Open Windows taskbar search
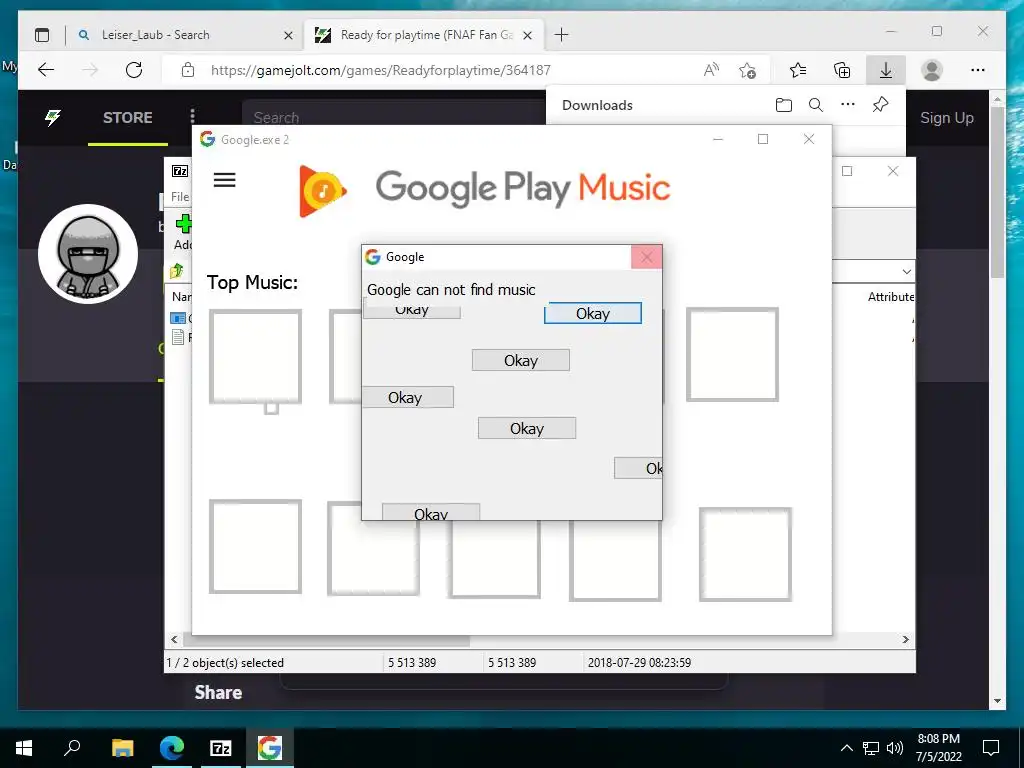Viewport: 1024px width, 768px height. point(72,748)
